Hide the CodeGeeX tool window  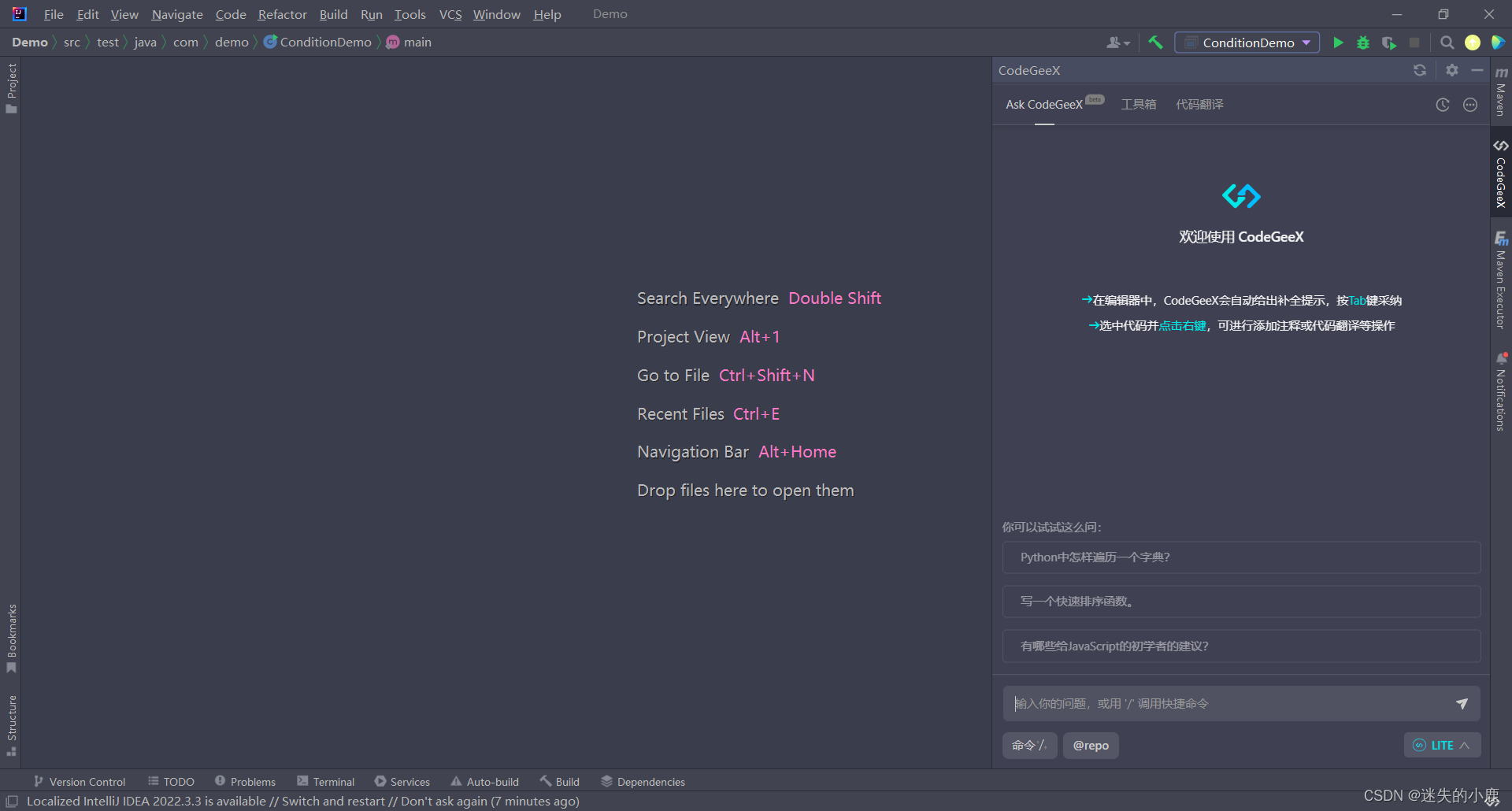point(1477,70)
